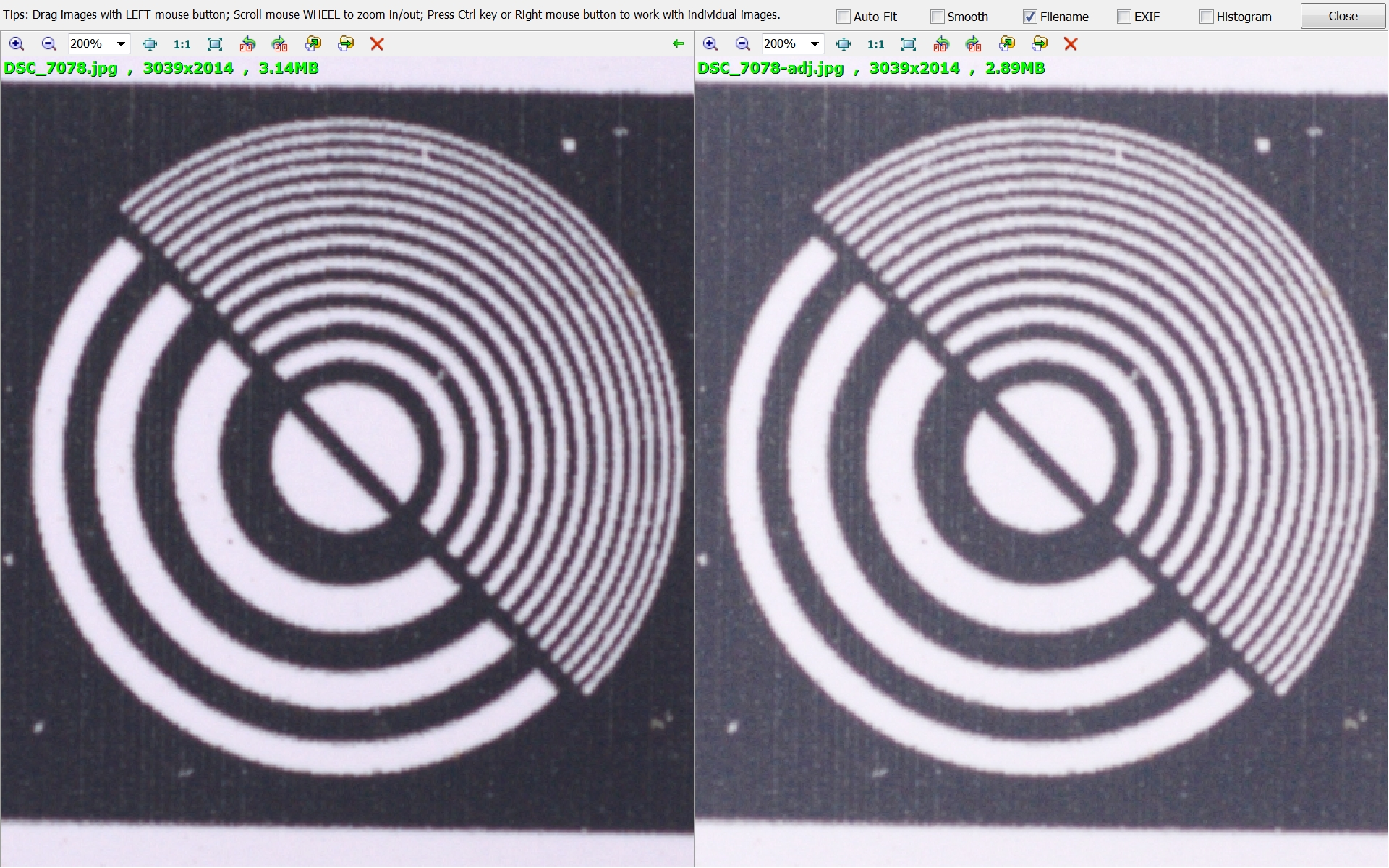The width and height of the screenshot is (1389, 868).
Task: Delete left image with red X
Action: 377,44
